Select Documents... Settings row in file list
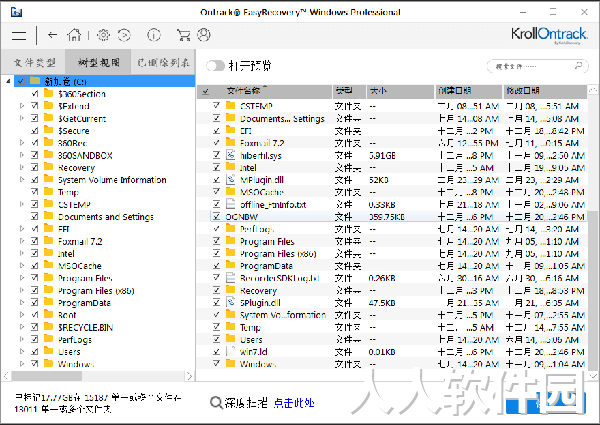The height and width of the screenshot is (425, 600). tap(391, 118)
